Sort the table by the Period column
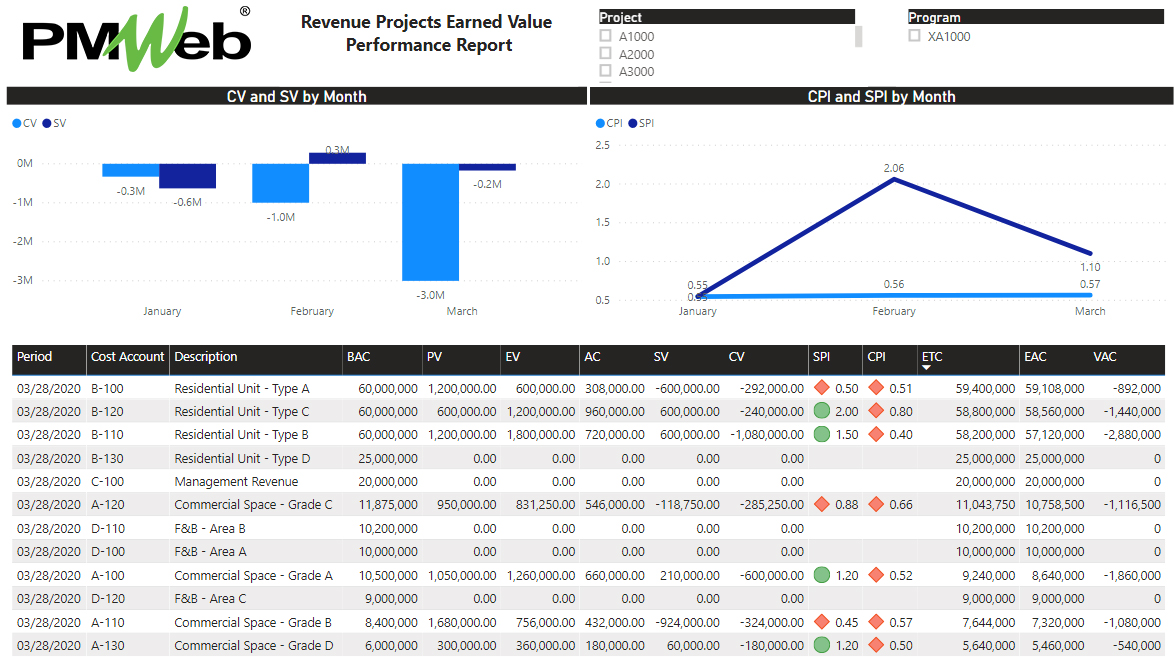This screenshot has height=662, width=1174. click(34, 357)
